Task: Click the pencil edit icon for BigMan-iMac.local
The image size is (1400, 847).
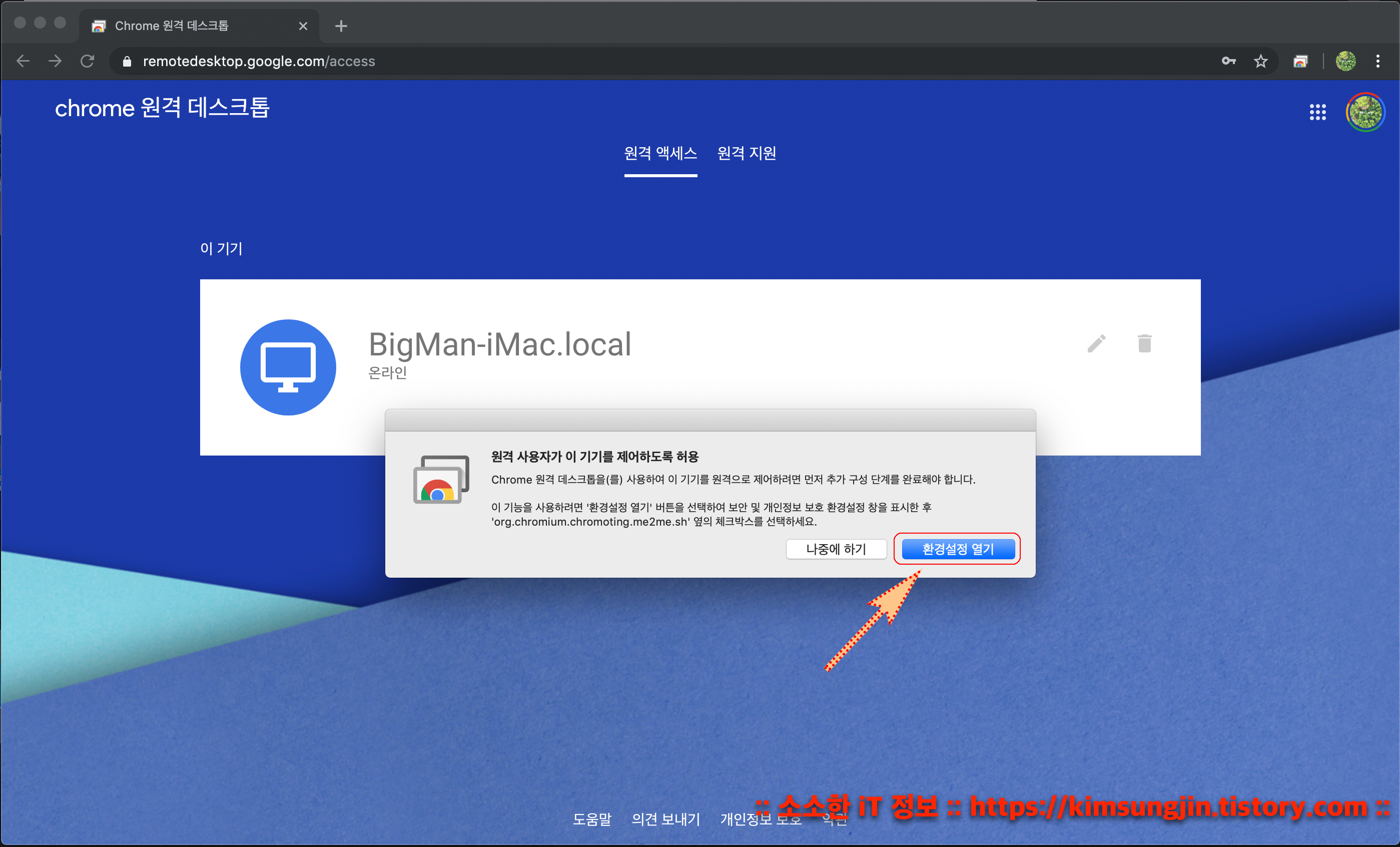Action: pyautogui.click(x=1096, y=343)
